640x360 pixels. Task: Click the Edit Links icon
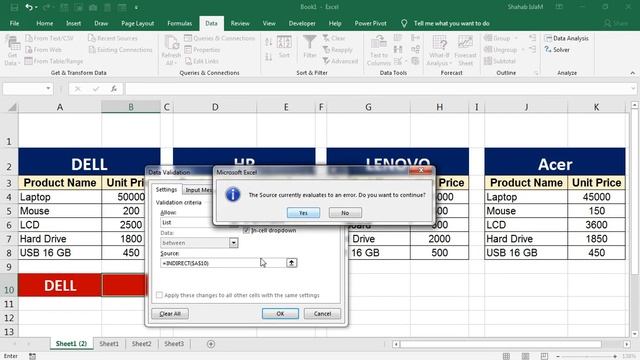tap(188, 61)
